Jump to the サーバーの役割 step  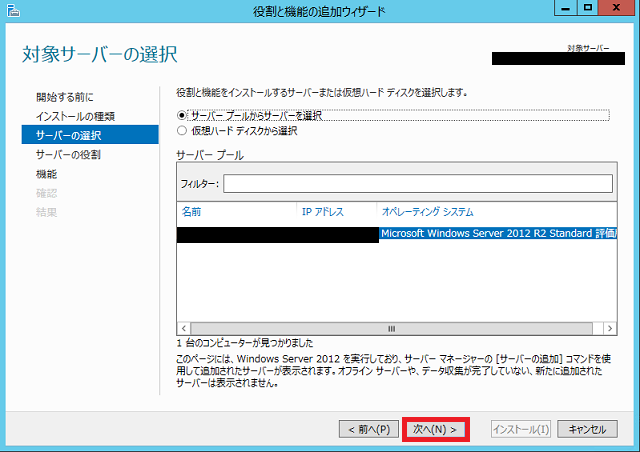[68, 155]
